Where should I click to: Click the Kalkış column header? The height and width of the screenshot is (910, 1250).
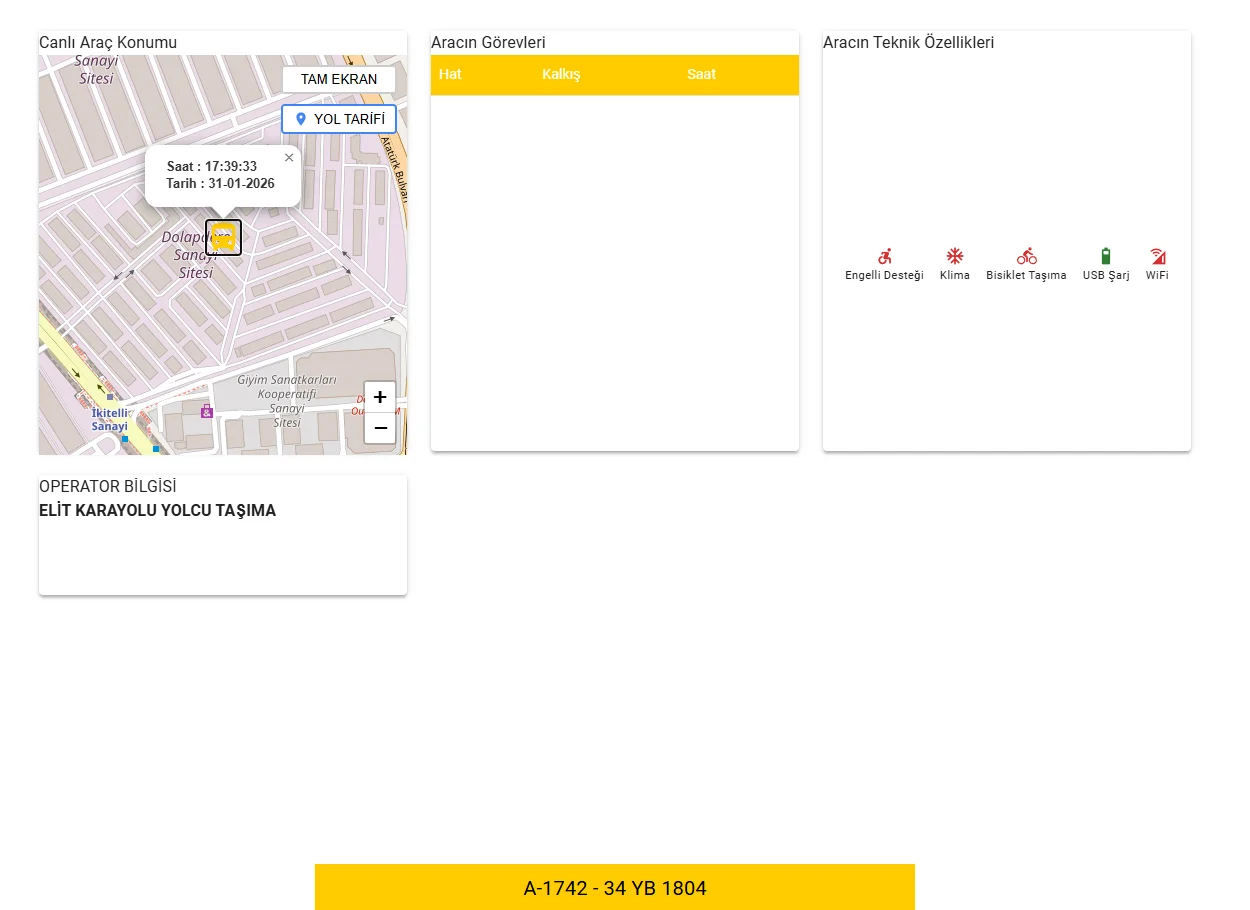[561, 74]
